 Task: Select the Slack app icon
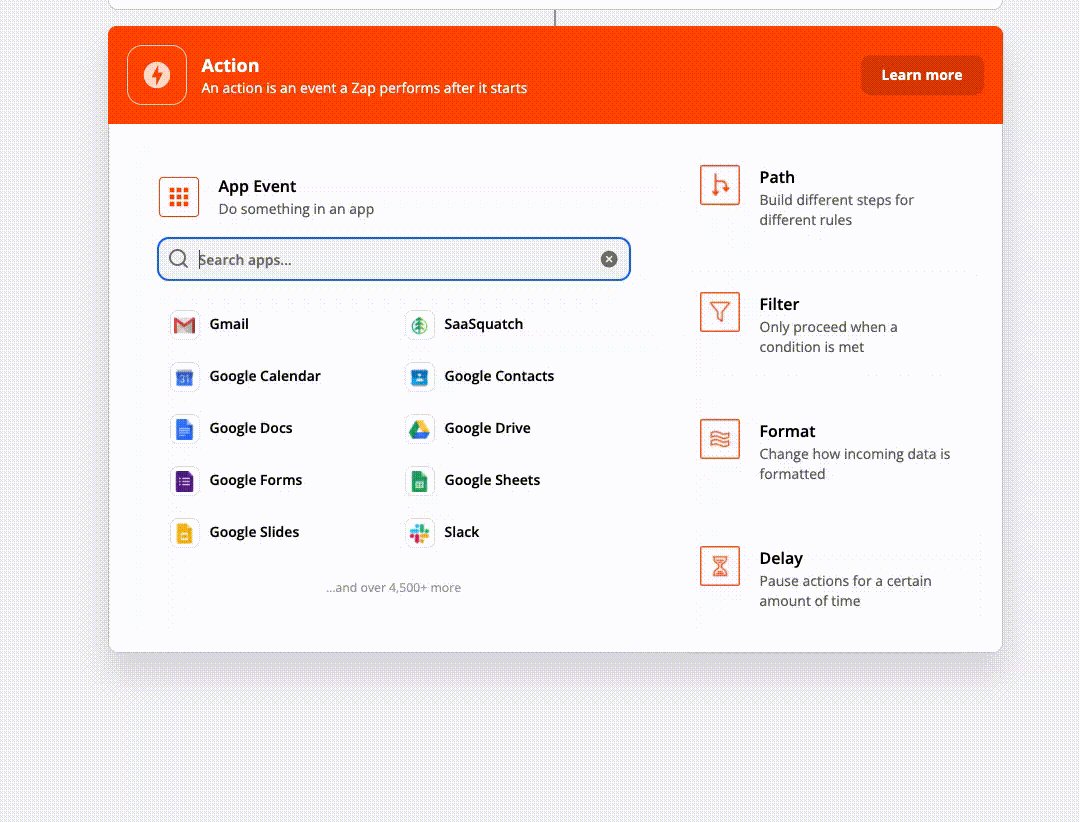(420, 532)
